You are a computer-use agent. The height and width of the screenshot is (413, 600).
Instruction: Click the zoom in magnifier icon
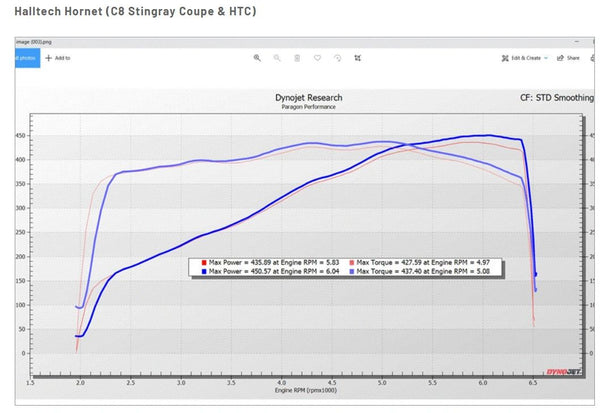pyautogui.click(x=258, y=58)
